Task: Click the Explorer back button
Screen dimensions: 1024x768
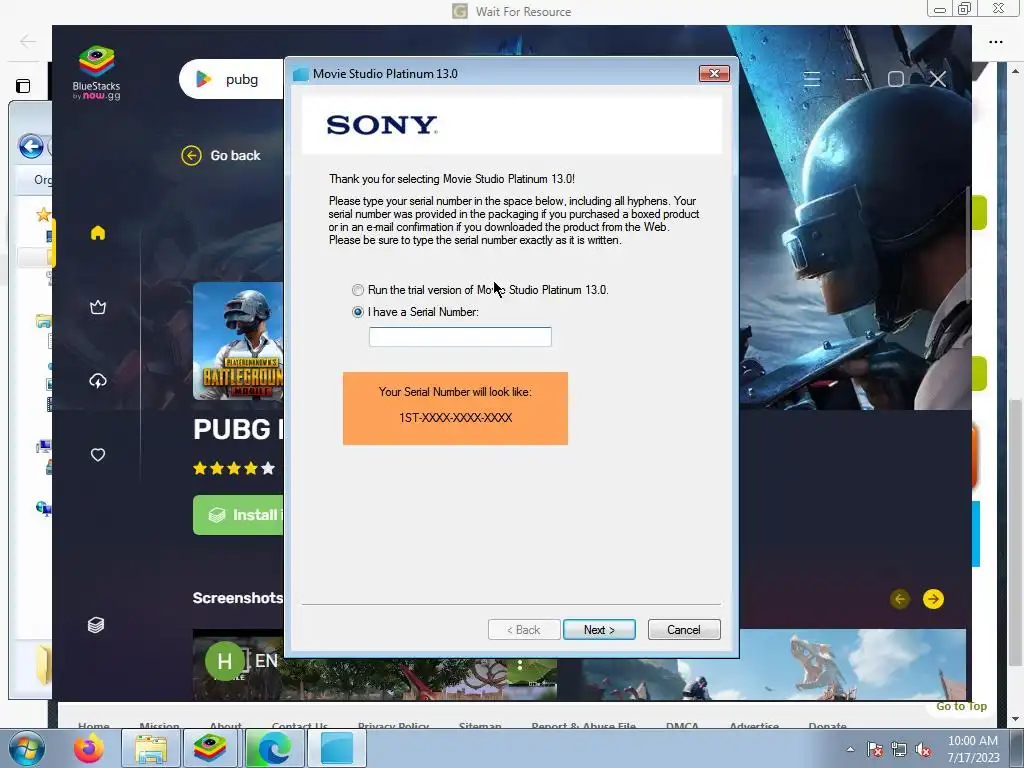Action: pyautogui.click(x=31, y=146)
